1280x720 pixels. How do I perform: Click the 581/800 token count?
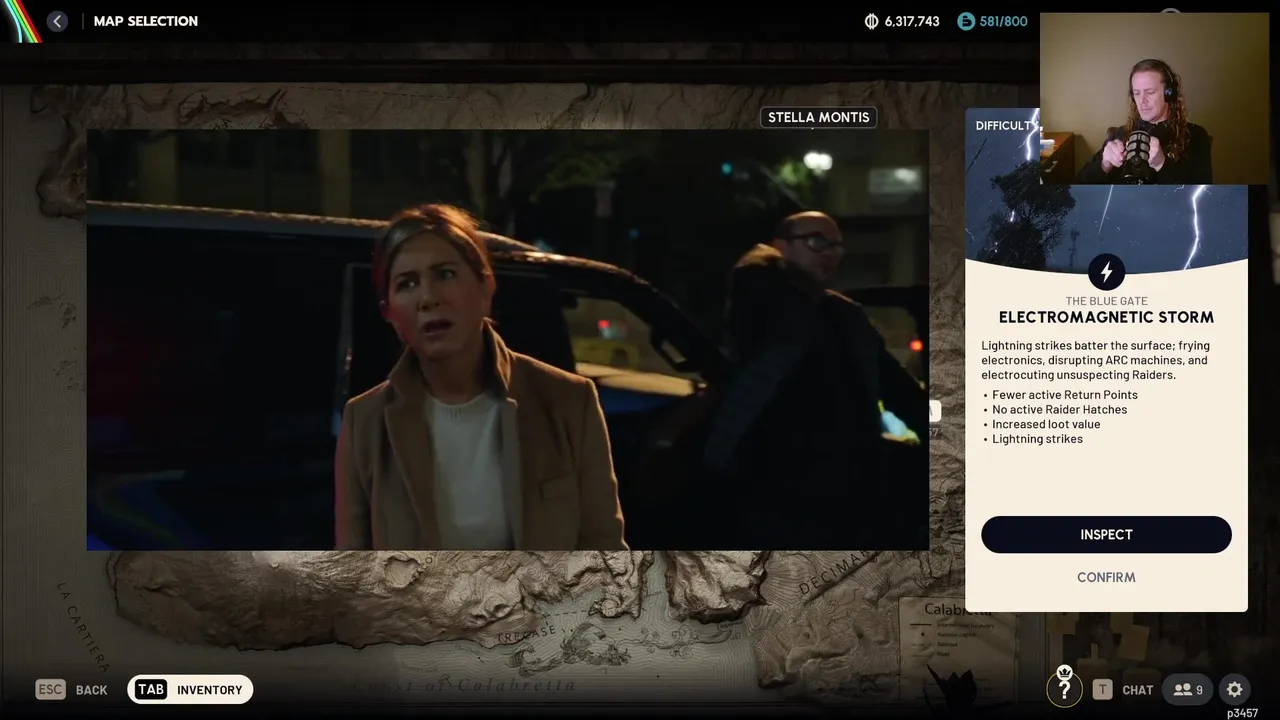(x=1004, y=21)
